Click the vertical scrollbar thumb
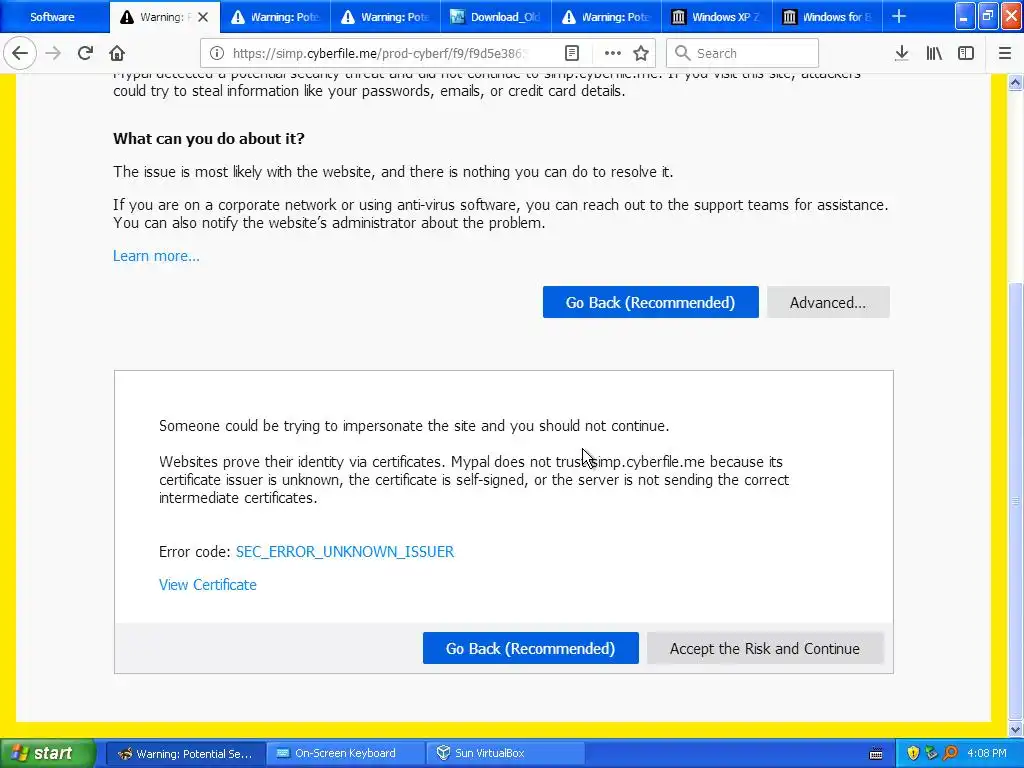Image resolution: width=1024 pixels, height=768 pixels. point(1016,500)
